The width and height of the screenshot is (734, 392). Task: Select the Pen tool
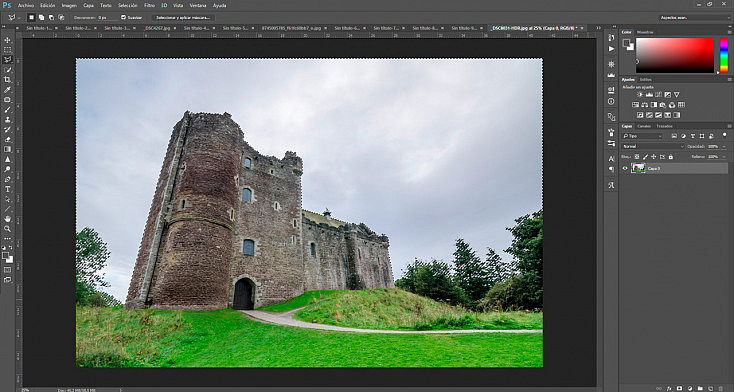pyautogui.click(x=7, y=179)
